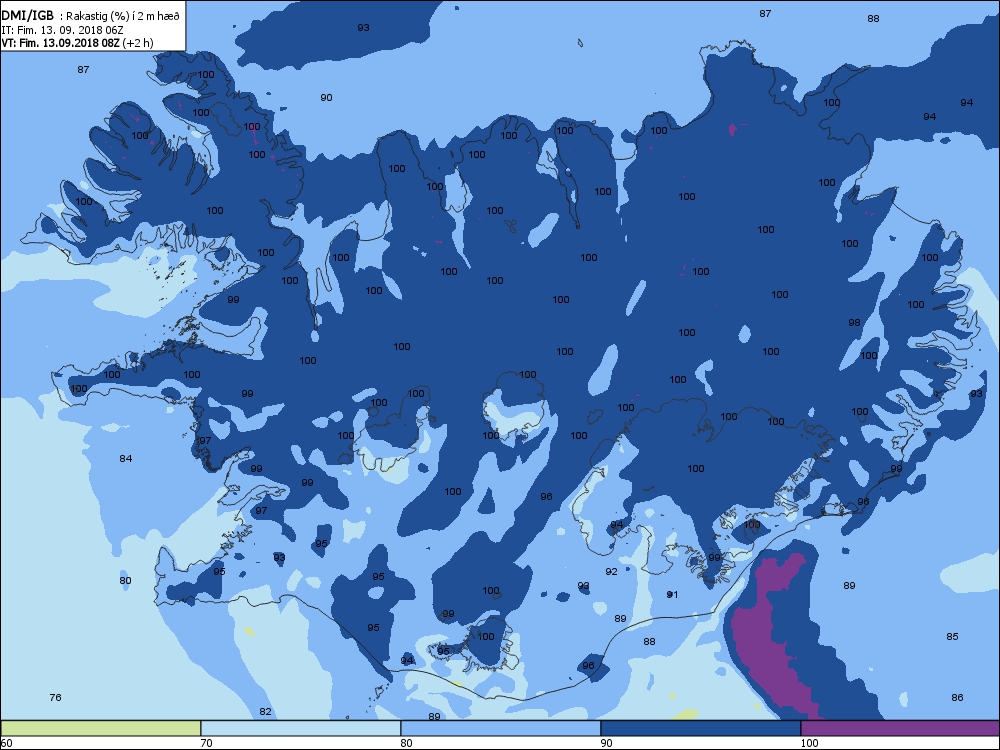Screen dimensions: 1000x750
Task: Click the humidity value 86 on the map
Action: (x=957, y=697)
